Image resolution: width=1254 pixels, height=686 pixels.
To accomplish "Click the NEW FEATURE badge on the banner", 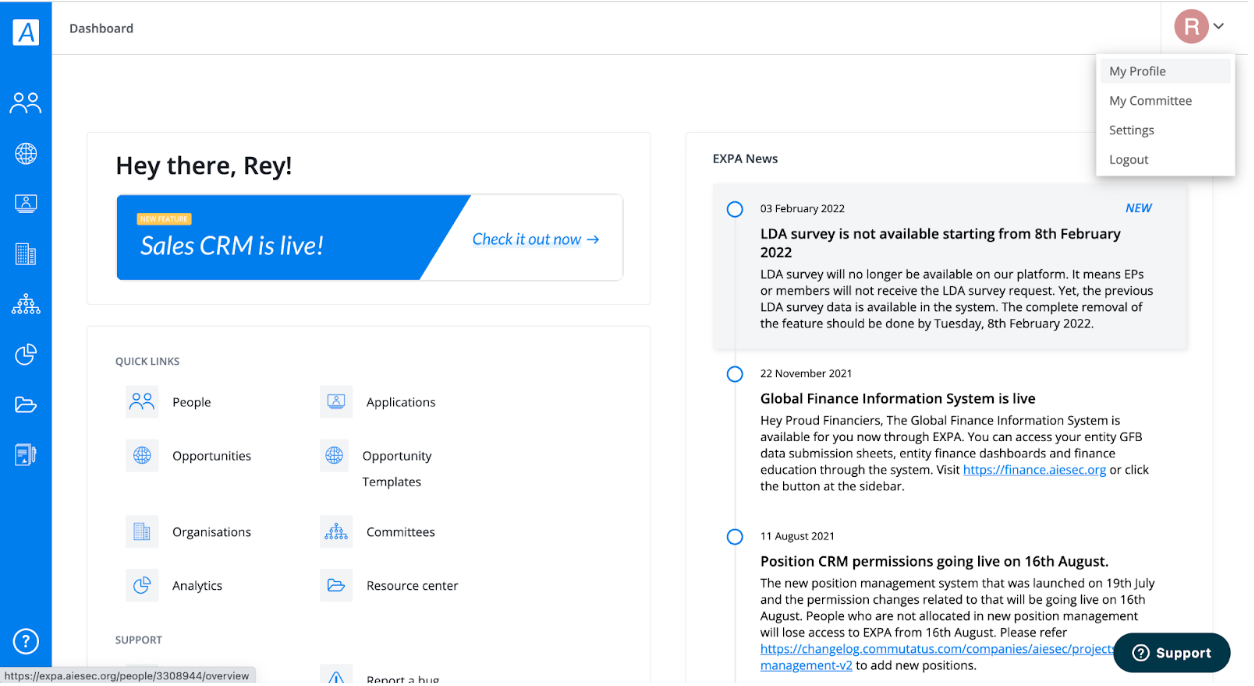I will (164, 219).
